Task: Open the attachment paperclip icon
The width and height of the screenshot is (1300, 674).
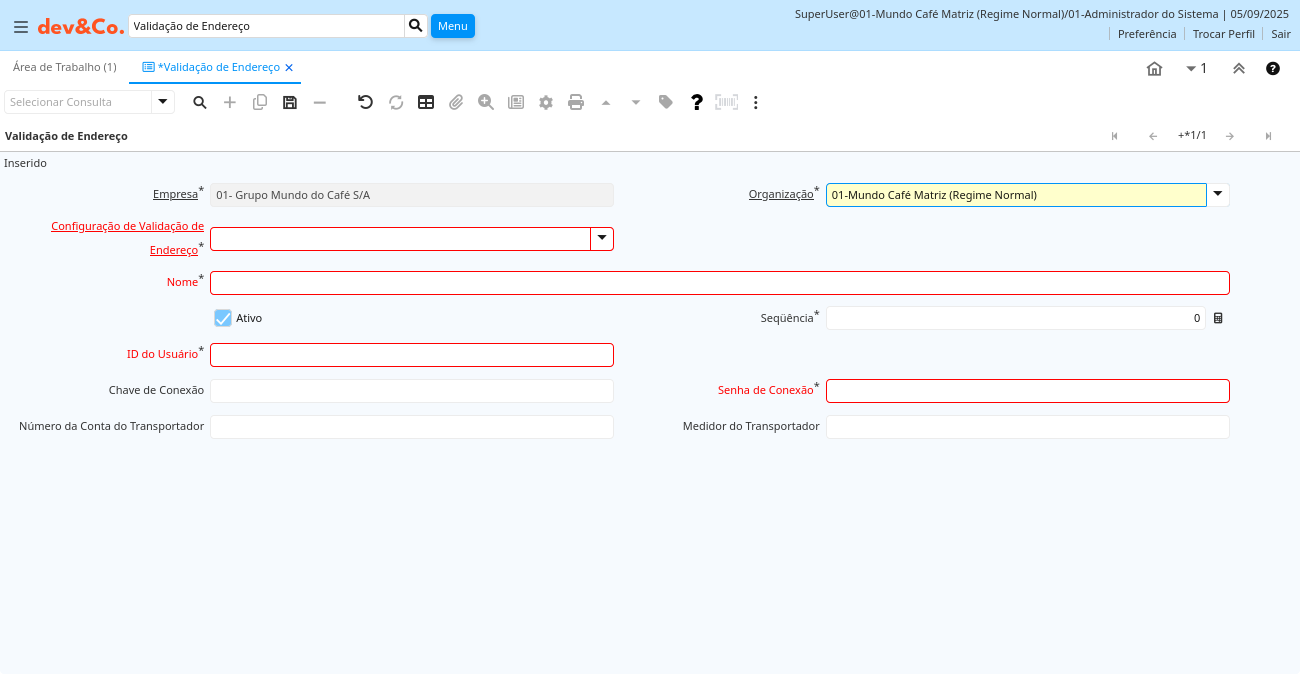Action: click(456, 102)
